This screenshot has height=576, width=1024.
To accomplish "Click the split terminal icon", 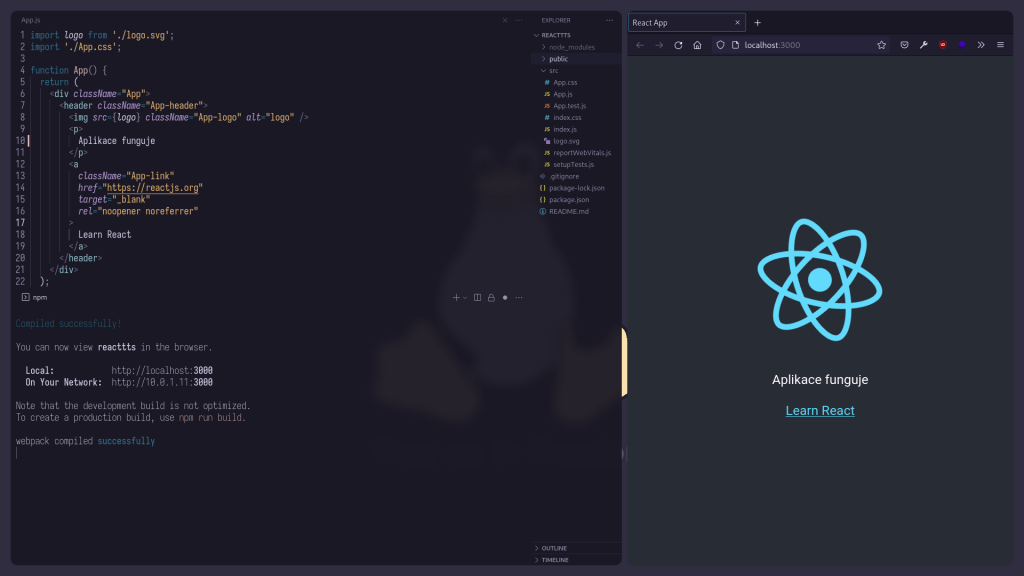I will coord(477,297).
